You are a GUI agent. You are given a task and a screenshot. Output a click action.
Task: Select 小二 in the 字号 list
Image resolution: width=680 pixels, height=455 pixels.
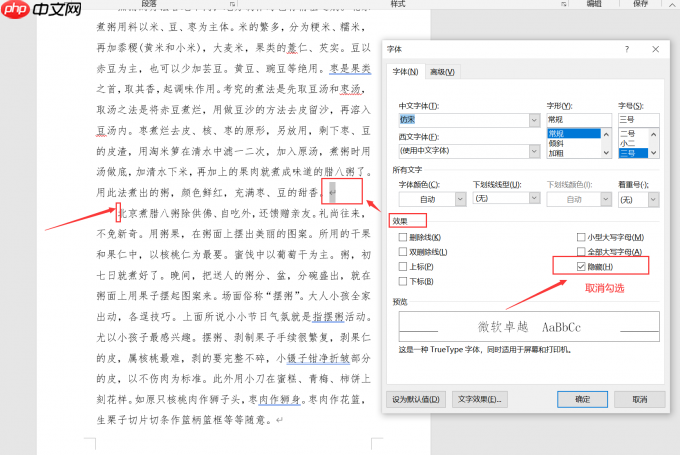pos(633,143)
